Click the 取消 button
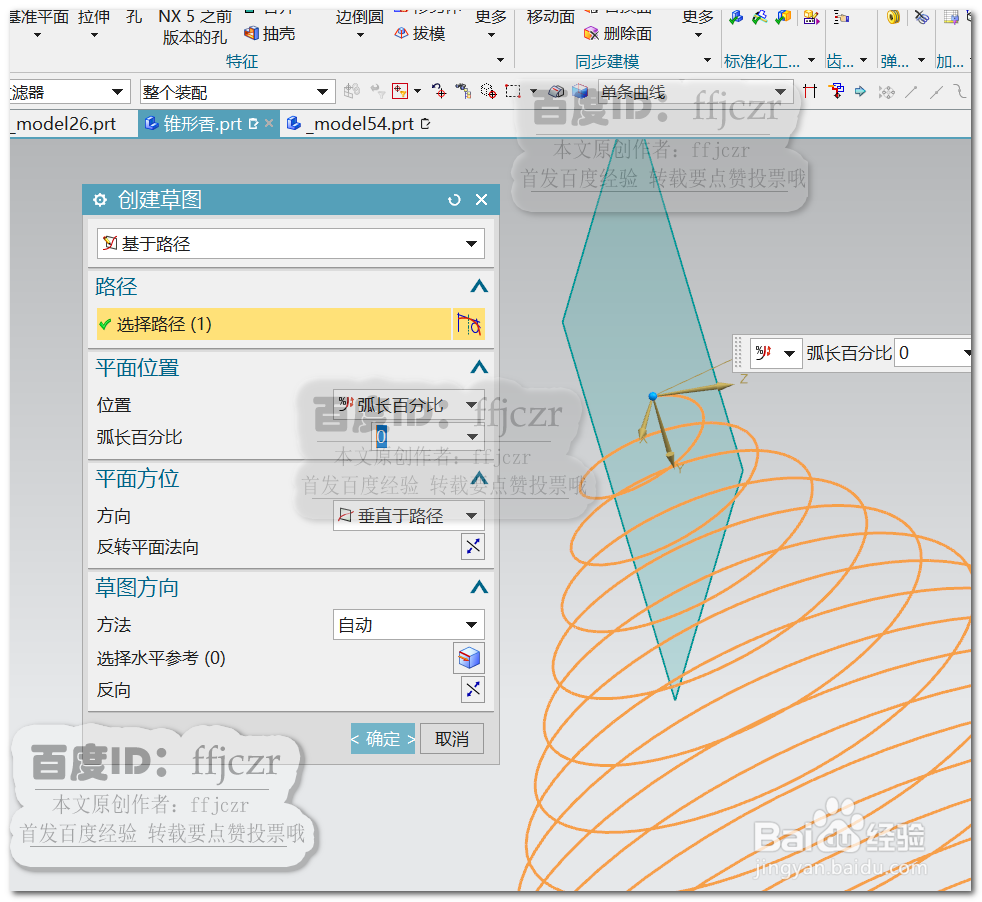This screenshot has height=902, width=982. [452, 739]
